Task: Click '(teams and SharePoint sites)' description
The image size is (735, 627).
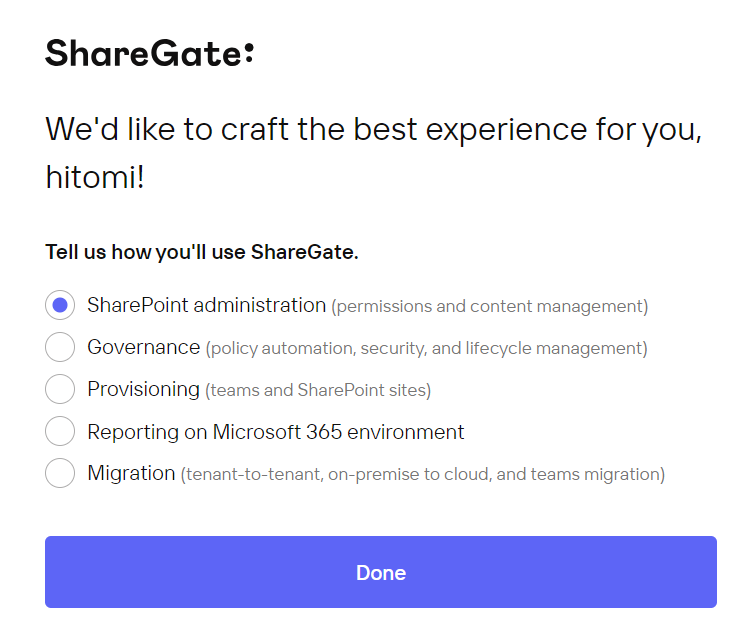Action: [x=318, y=390]
